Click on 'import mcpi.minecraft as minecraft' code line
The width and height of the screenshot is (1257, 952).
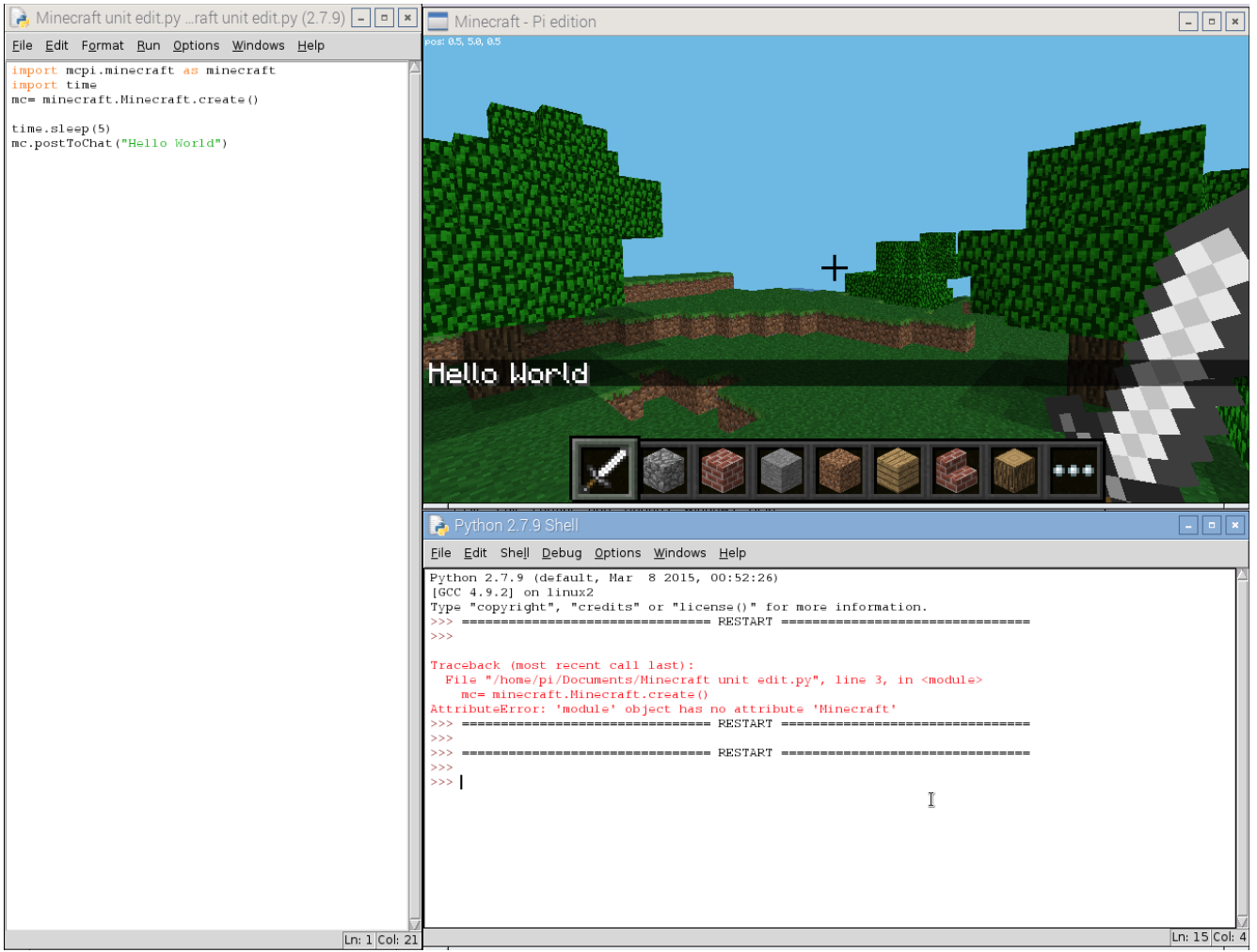(144, 71)
